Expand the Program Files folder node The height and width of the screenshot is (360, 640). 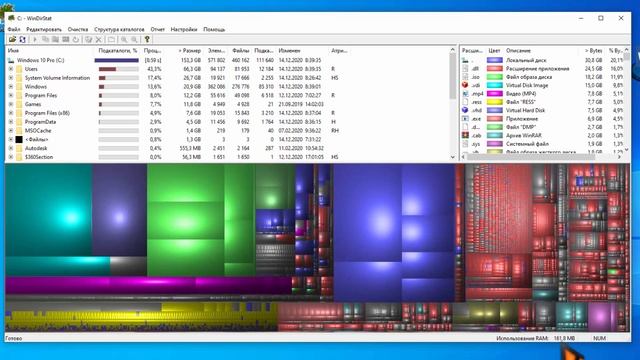[11, 96]
